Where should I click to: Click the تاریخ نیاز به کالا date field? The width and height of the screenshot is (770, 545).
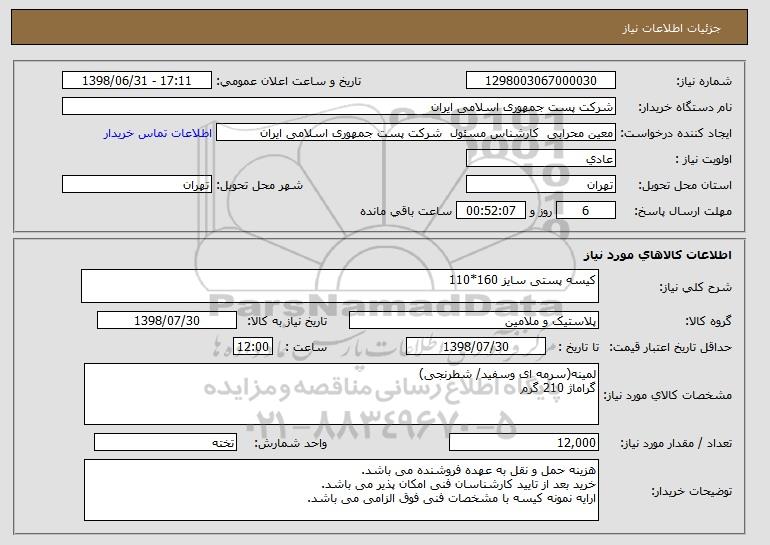coord(167,321)
